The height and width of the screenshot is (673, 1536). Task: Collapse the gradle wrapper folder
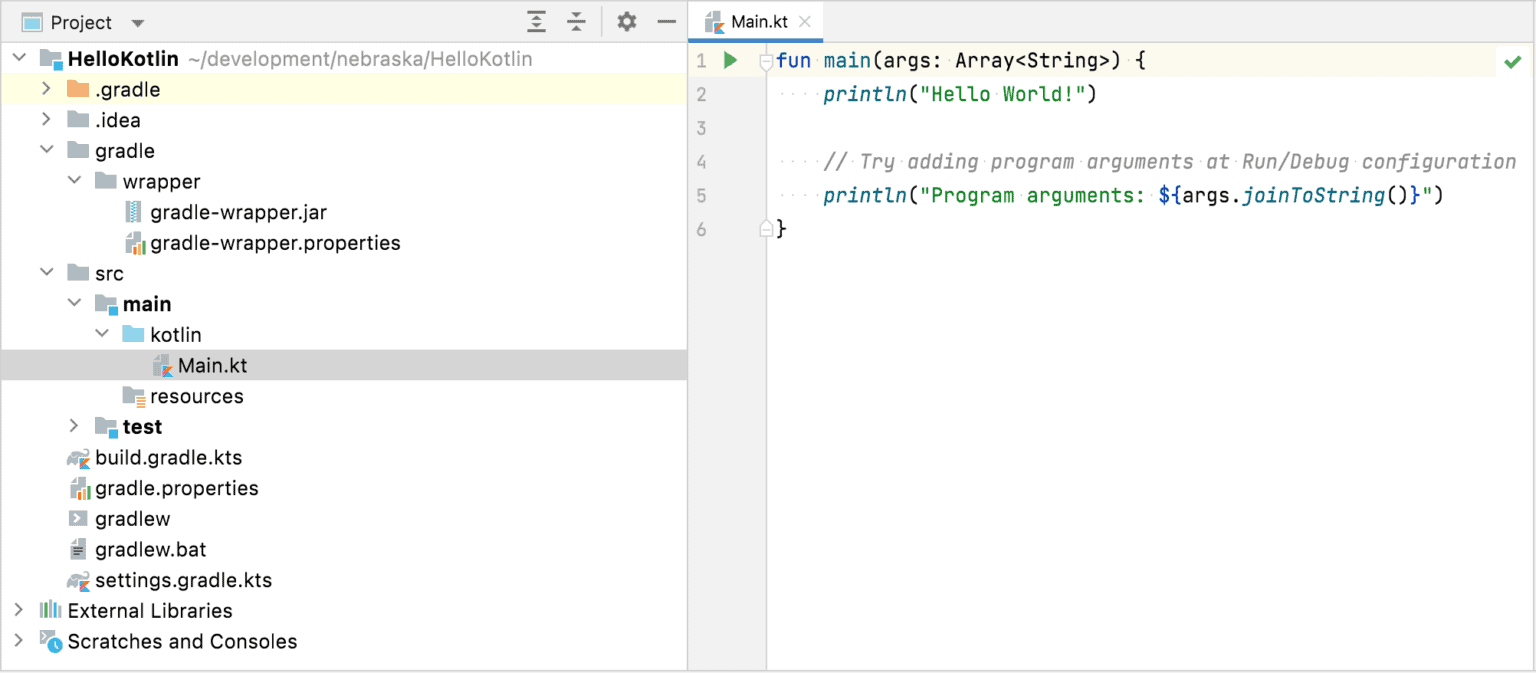coord(73,181)
